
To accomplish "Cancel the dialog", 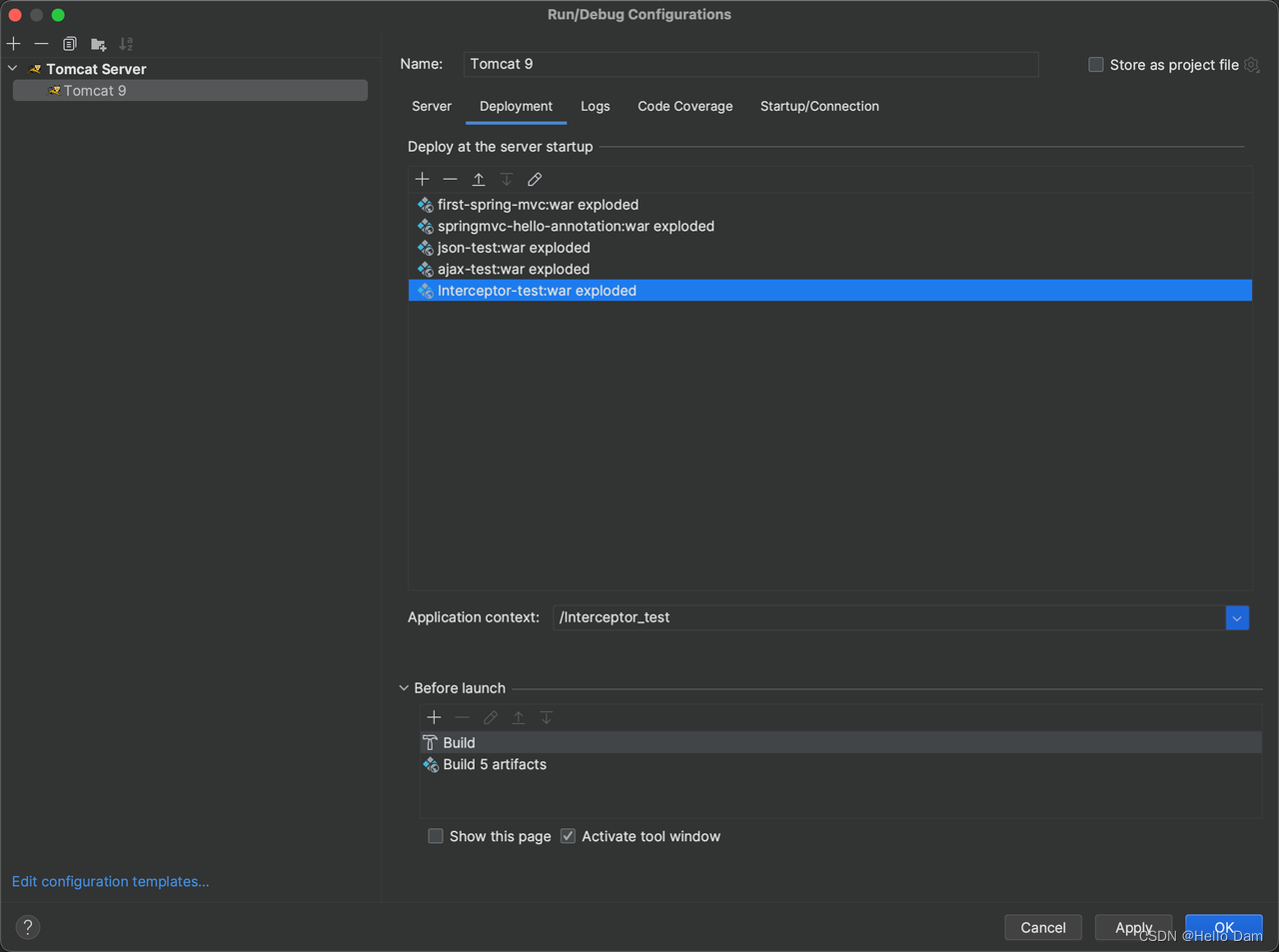I will pos(1043,927).
